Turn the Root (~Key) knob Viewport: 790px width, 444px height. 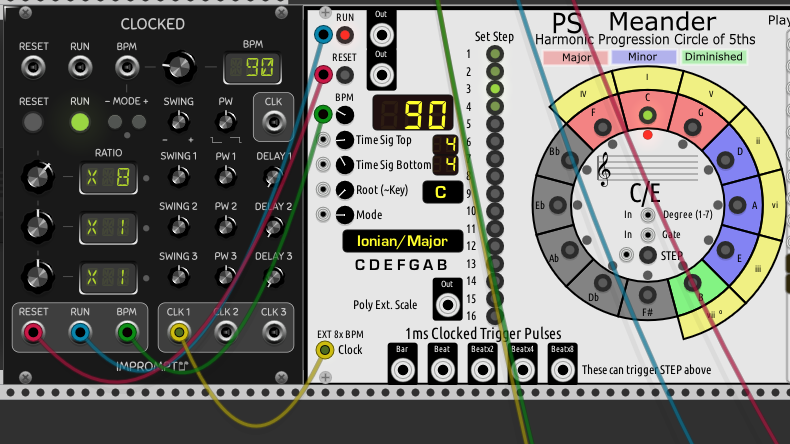[x=345, y=189]
